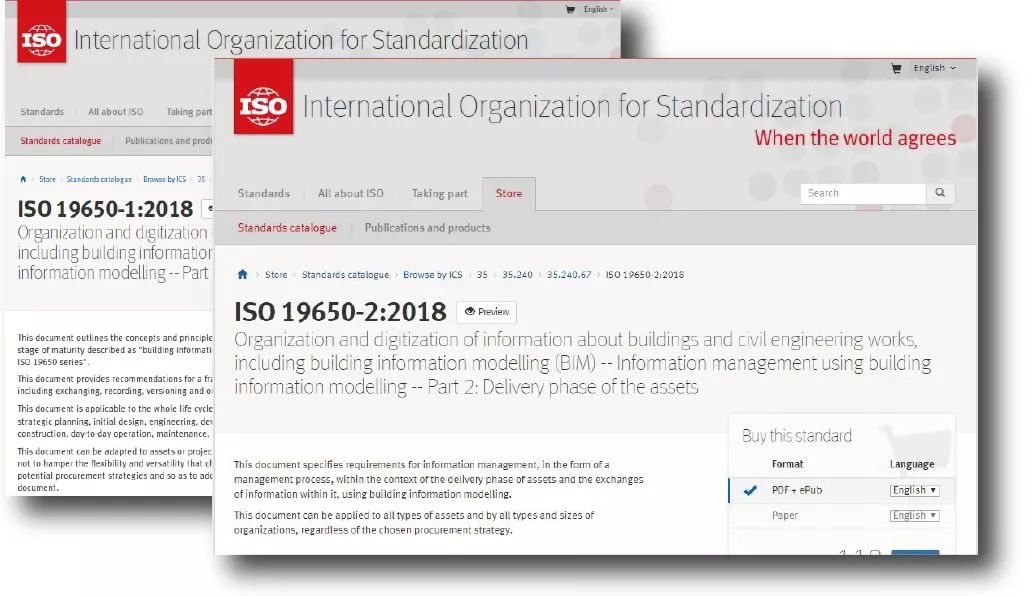
Task: Select Standards catalogue in front window submenu
Action: 287,227
